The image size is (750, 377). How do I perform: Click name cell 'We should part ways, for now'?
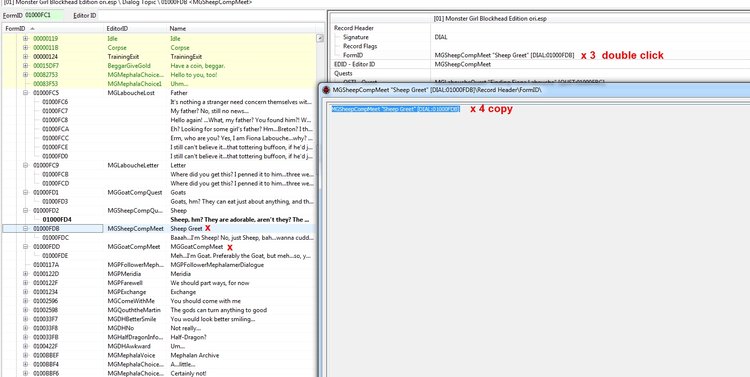pyautogui.click(x=209, y=283)
